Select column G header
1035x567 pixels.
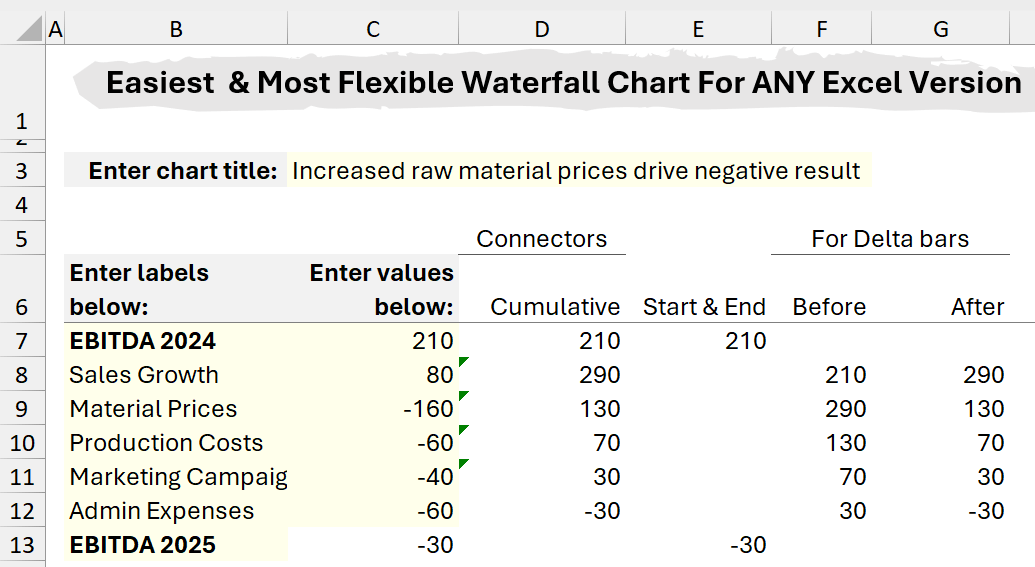940,30
